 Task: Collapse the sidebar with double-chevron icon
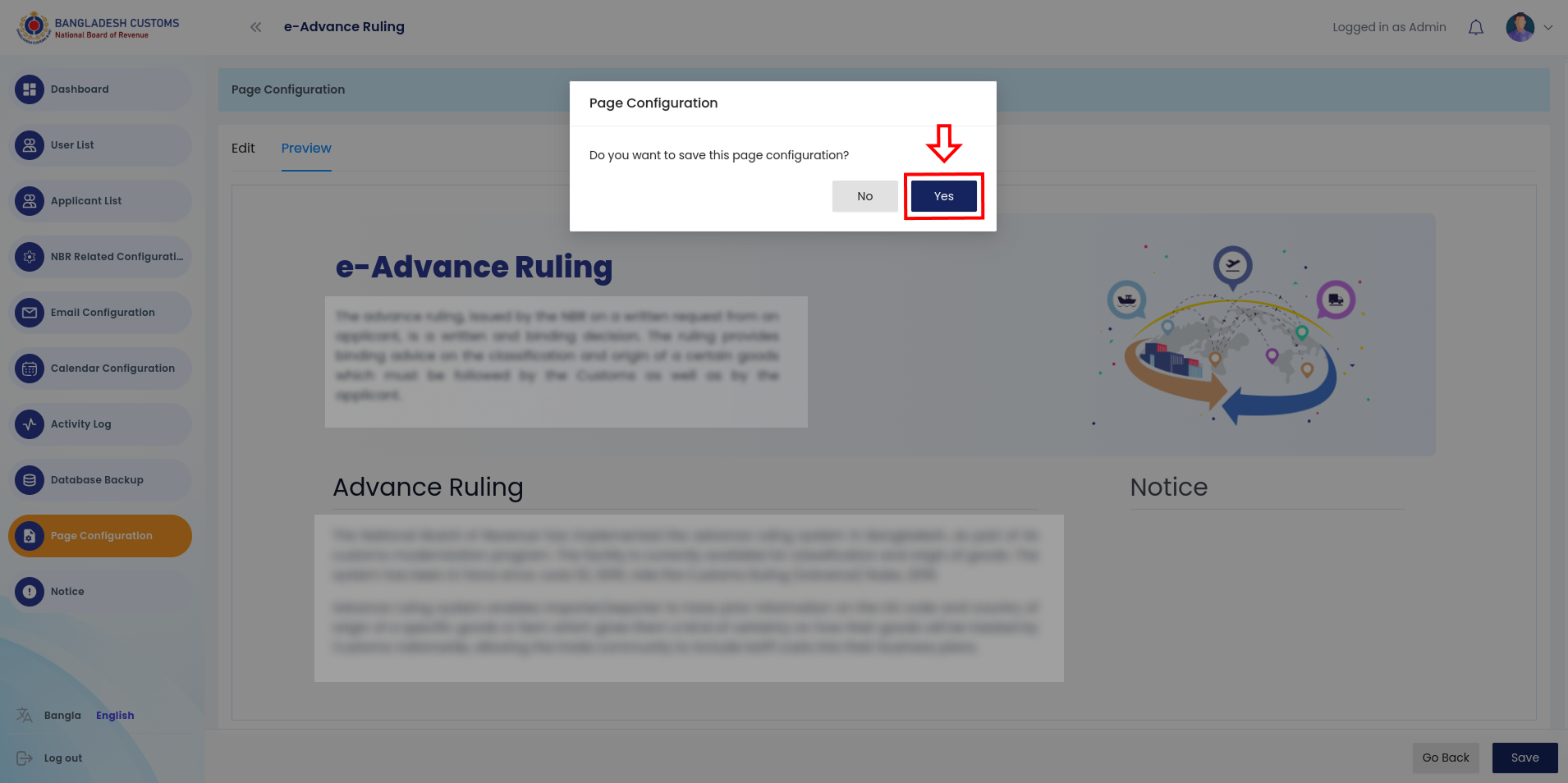point(256,27)
